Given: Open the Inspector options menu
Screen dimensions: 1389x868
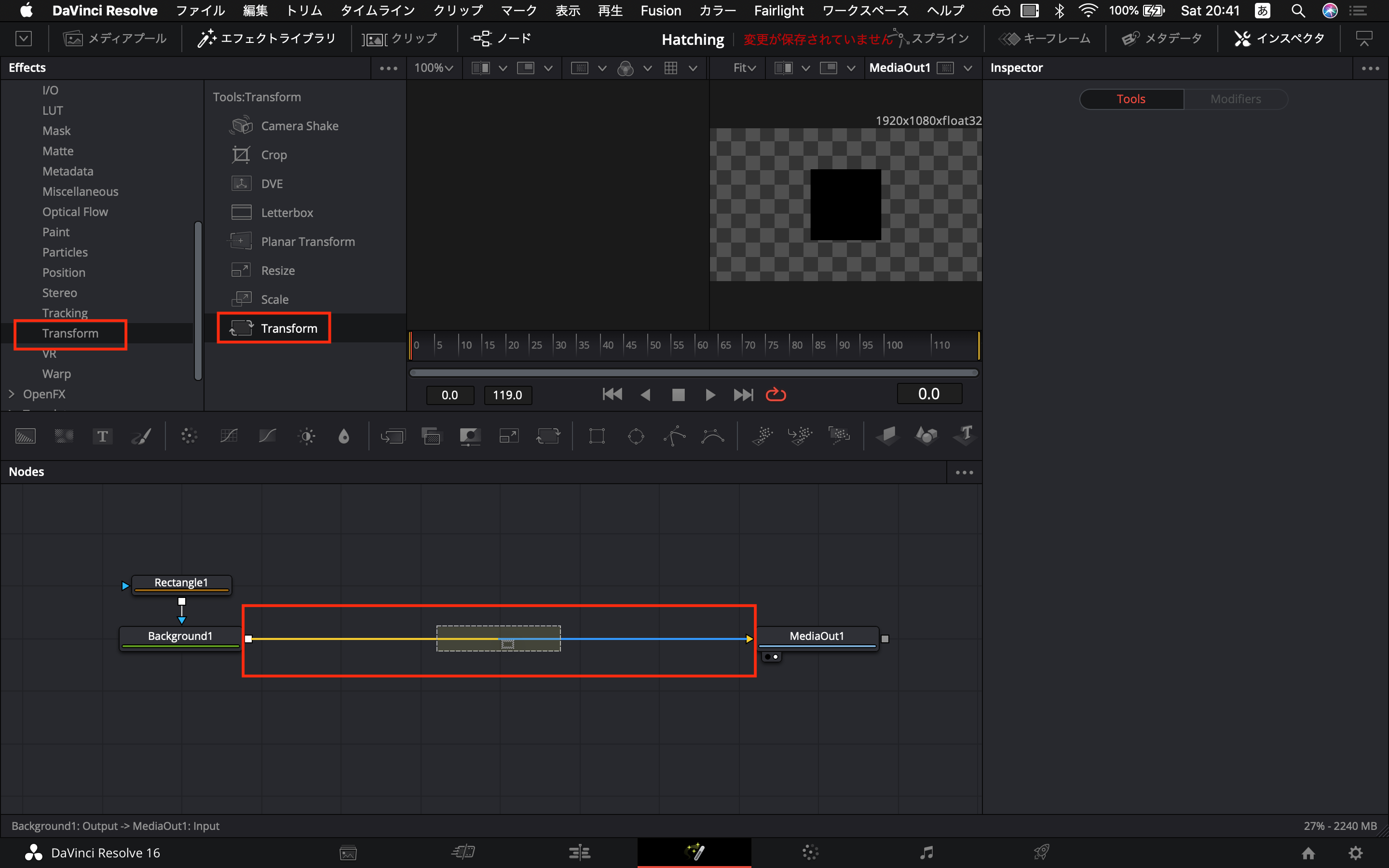Looking at the screenshot, I should (1371, 68).
